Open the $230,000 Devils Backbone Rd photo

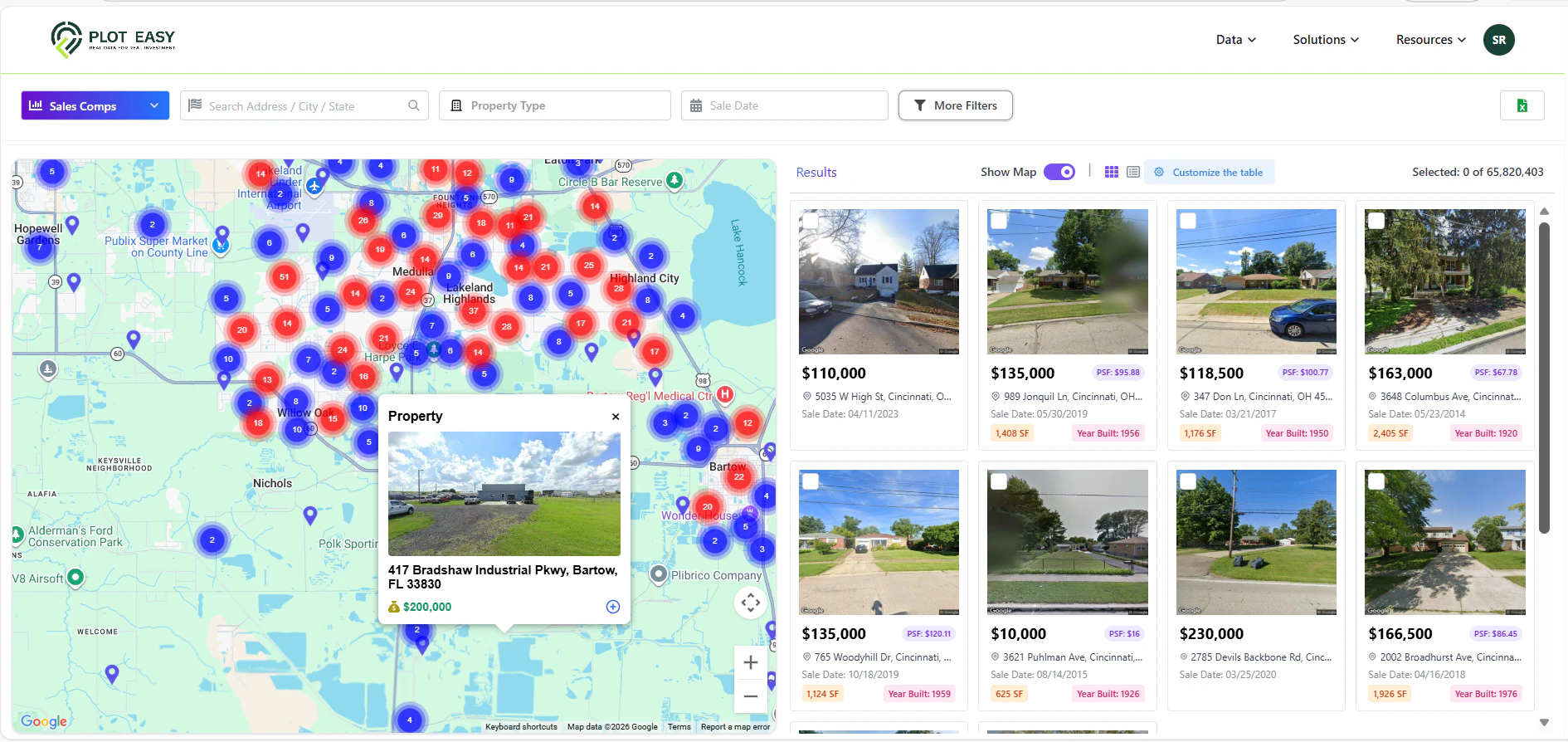1256,542
